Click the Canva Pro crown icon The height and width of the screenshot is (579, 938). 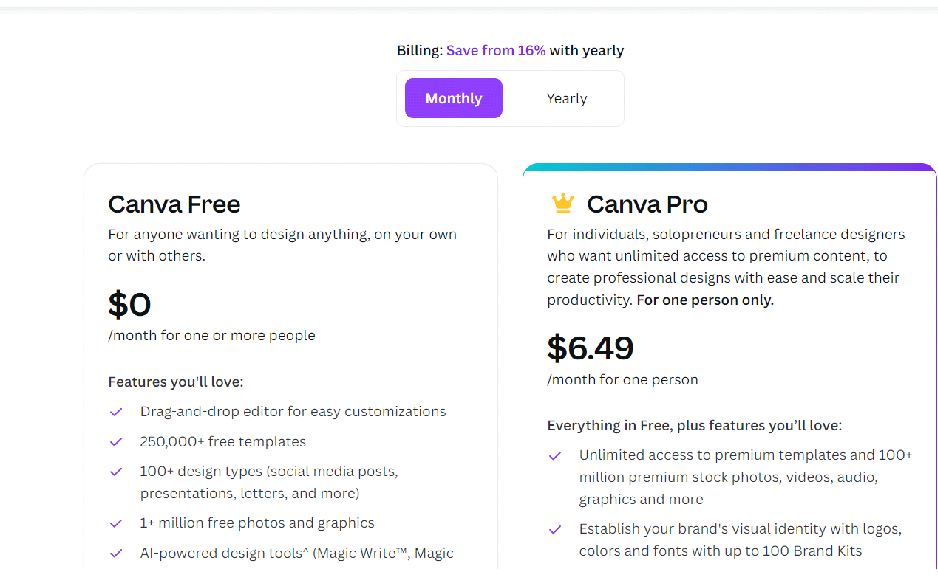[563, 204]
